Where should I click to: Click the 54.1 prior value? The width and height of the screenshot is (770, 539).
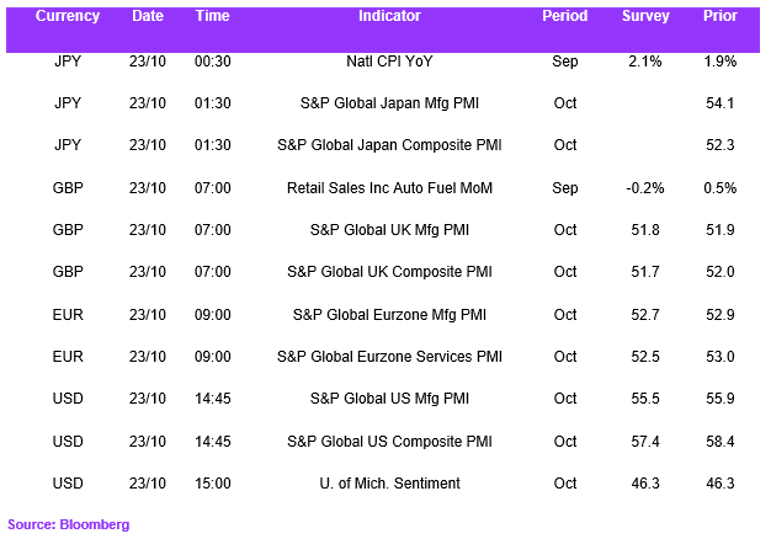[720, 104]
